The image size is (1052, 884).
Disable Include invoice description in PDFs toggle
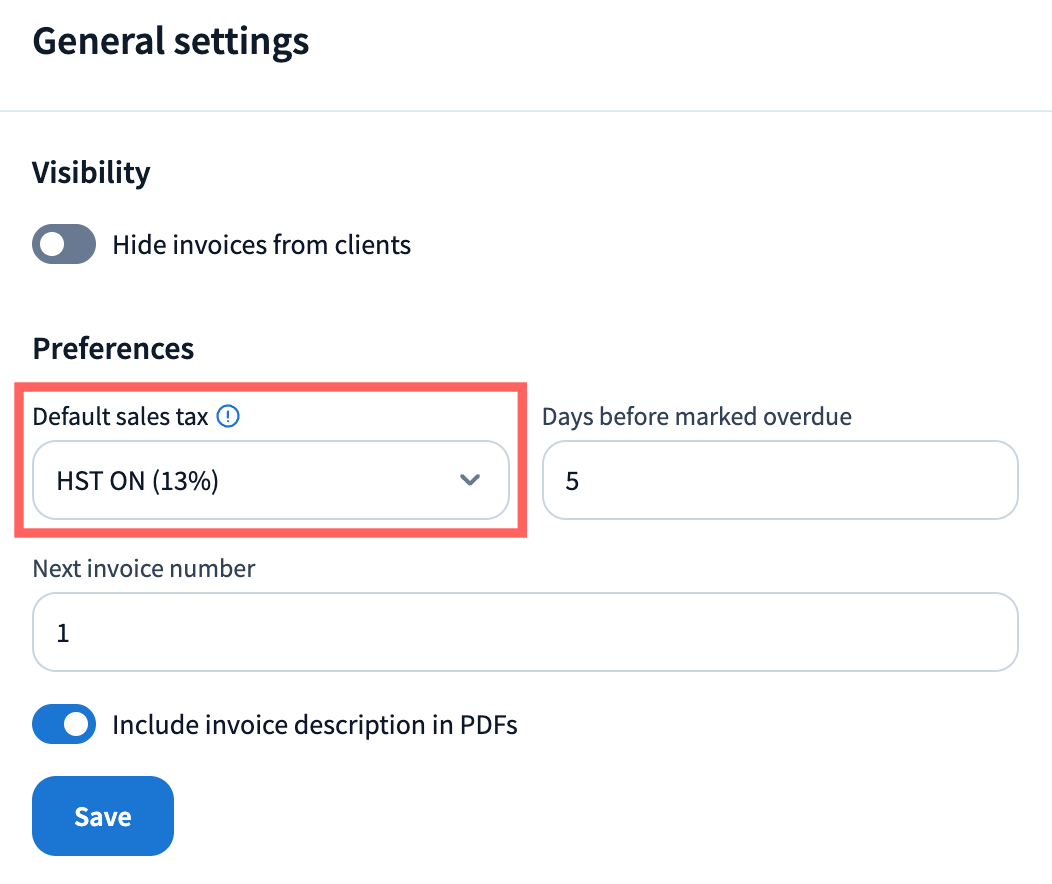(64, 725)
